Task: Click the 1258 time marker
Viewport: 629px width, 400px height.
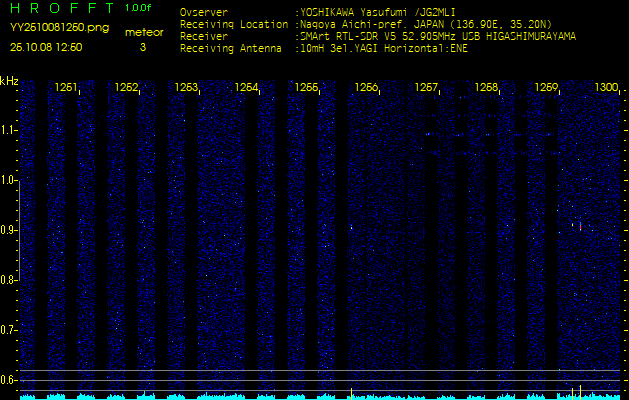Action: (x=486, y=87)
